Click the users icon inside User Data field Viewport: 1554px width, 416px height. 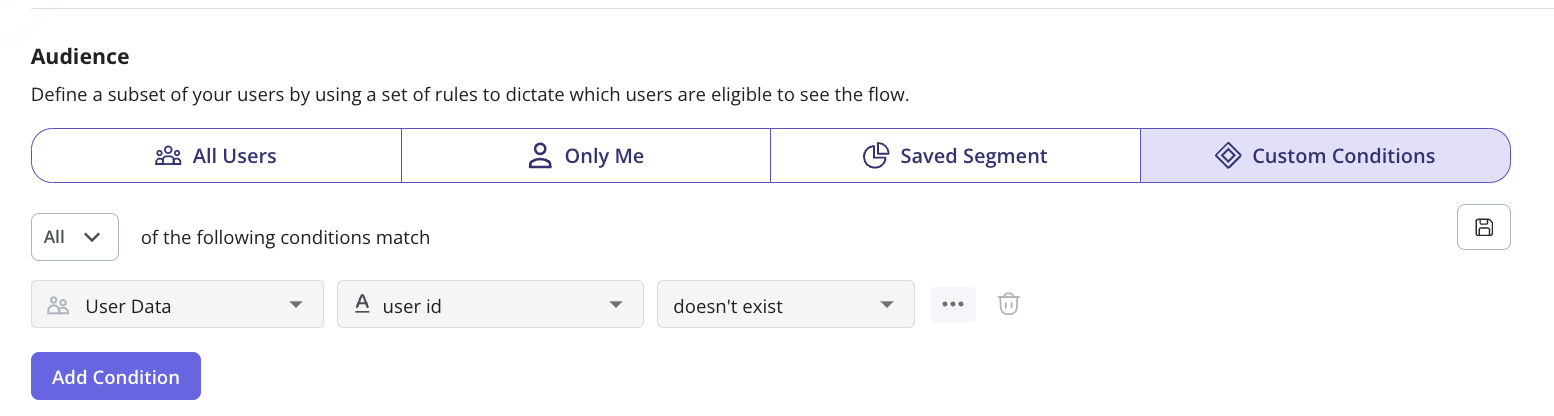tap(58, 306)
